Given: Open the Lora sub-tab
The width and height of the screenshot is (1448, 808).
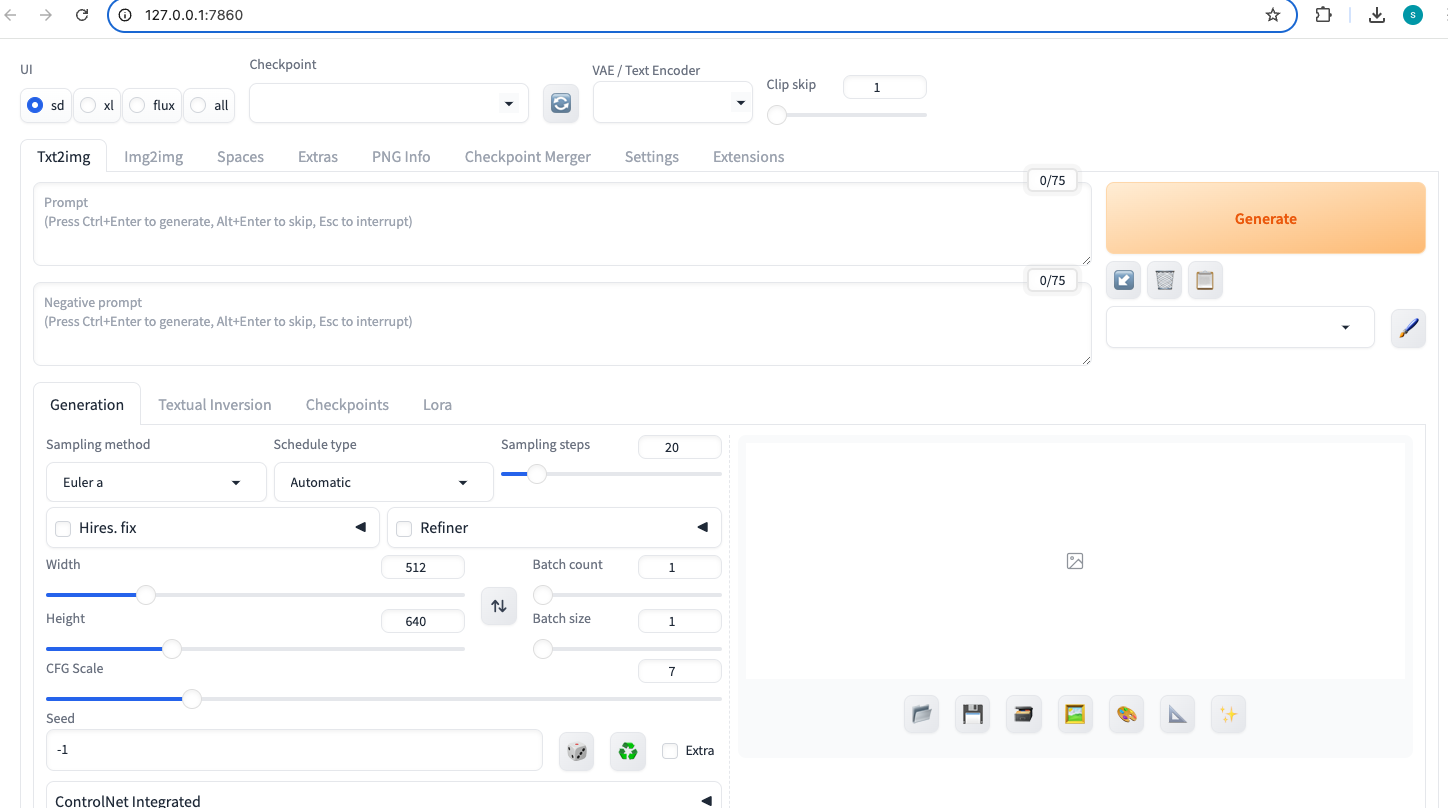Looking at the screenshot, I should click(x=437, y=404).
